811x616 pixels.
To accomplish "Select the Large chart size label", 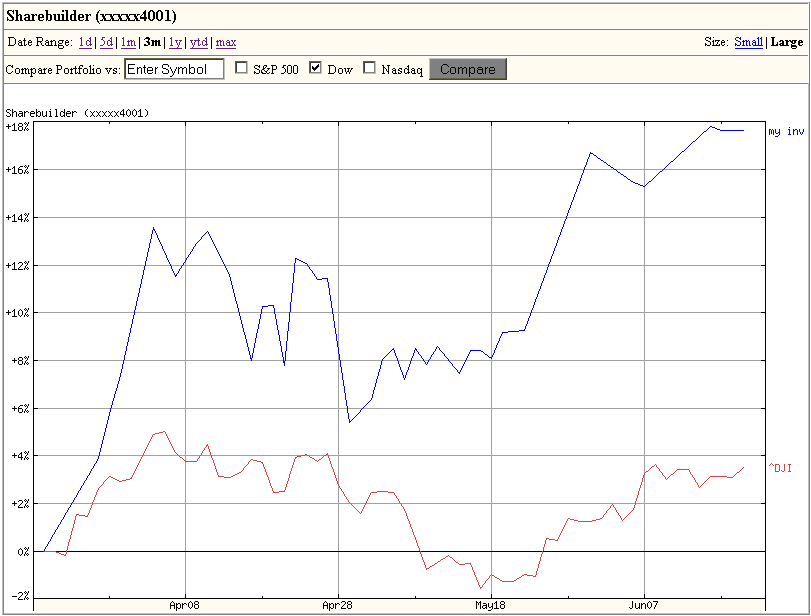I will tap(787, 42).
